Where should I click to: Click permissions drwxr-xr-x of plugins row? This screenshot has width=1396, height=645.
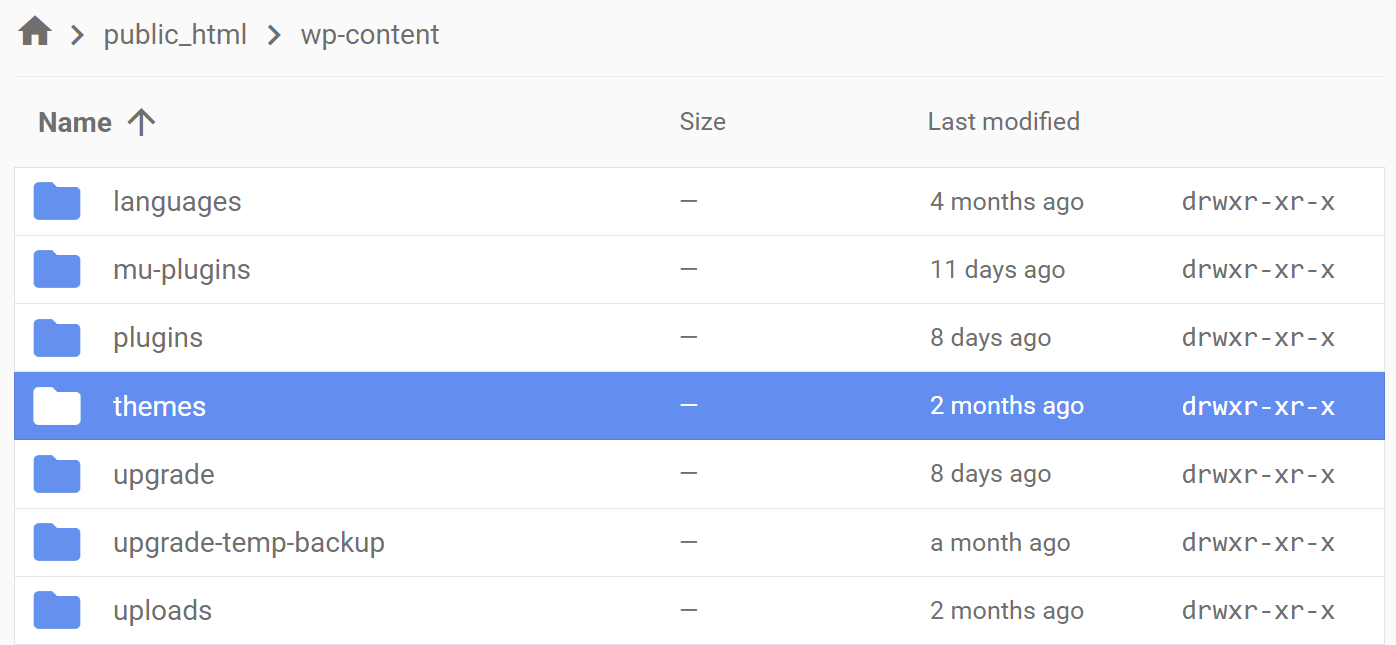pos(1257,338)
